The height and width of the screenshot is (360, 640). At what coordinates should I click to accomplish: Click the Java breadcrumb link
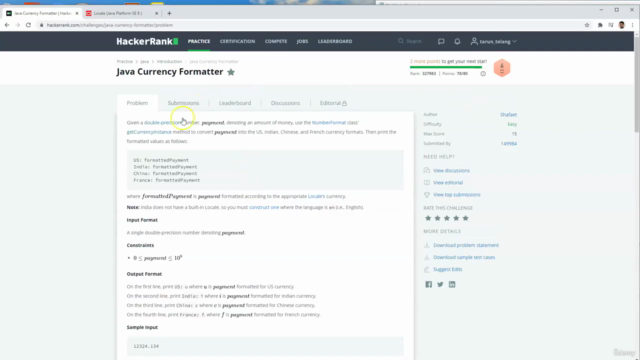pyautogui.click(x=144, y=61)
